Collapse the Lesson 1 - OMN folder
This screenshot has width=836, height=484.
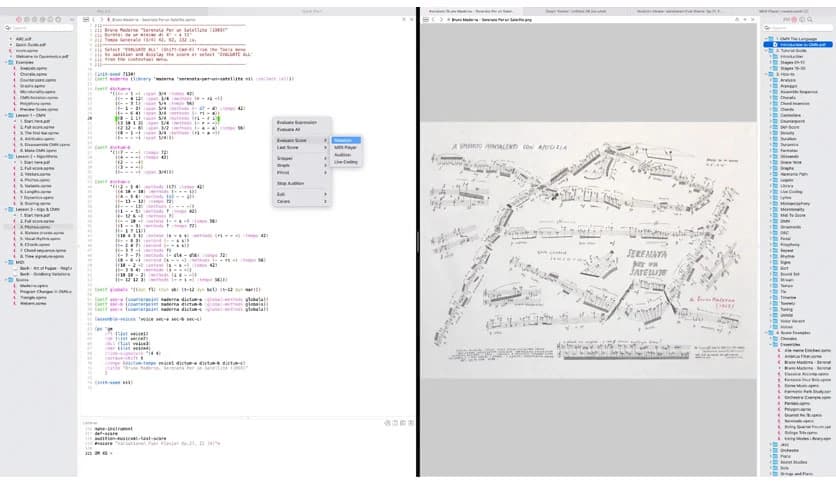[4, 115]
